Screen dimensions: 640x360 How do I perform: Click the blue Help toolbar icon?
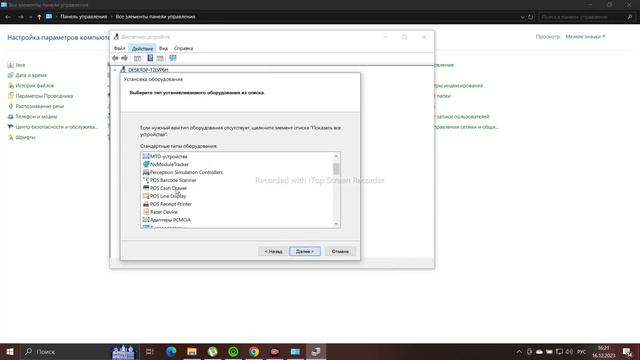(150, 58)
